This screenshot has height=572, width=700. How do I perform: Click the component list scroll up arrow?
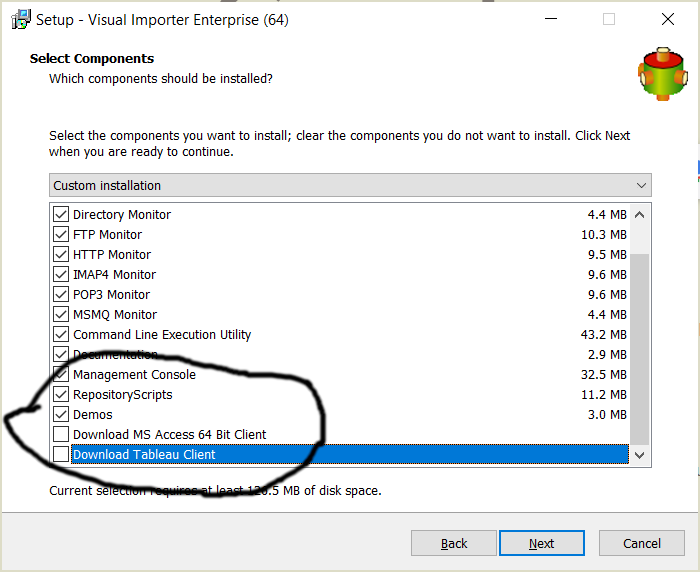[639, 215]
